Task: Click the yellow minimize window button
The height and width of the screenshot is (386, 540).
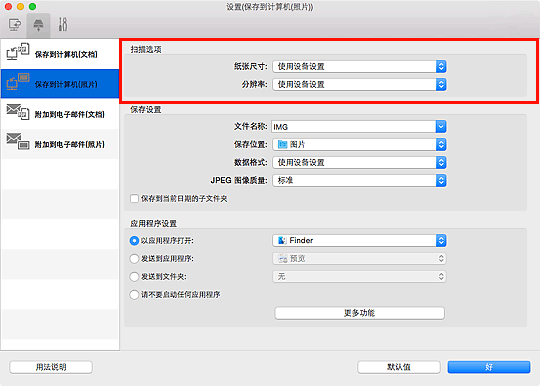Action: pyautogui.click(x=20, y=7)
